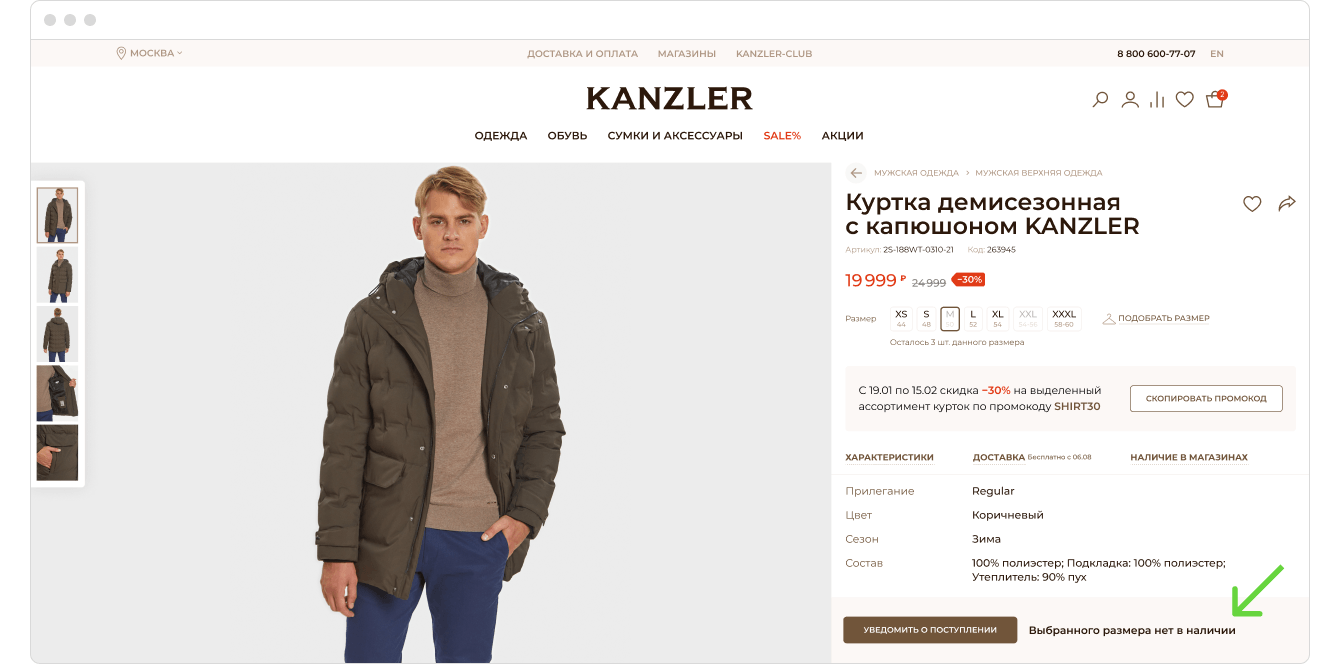
Task: Switch site language to EN
Action: coord(1217,54)
